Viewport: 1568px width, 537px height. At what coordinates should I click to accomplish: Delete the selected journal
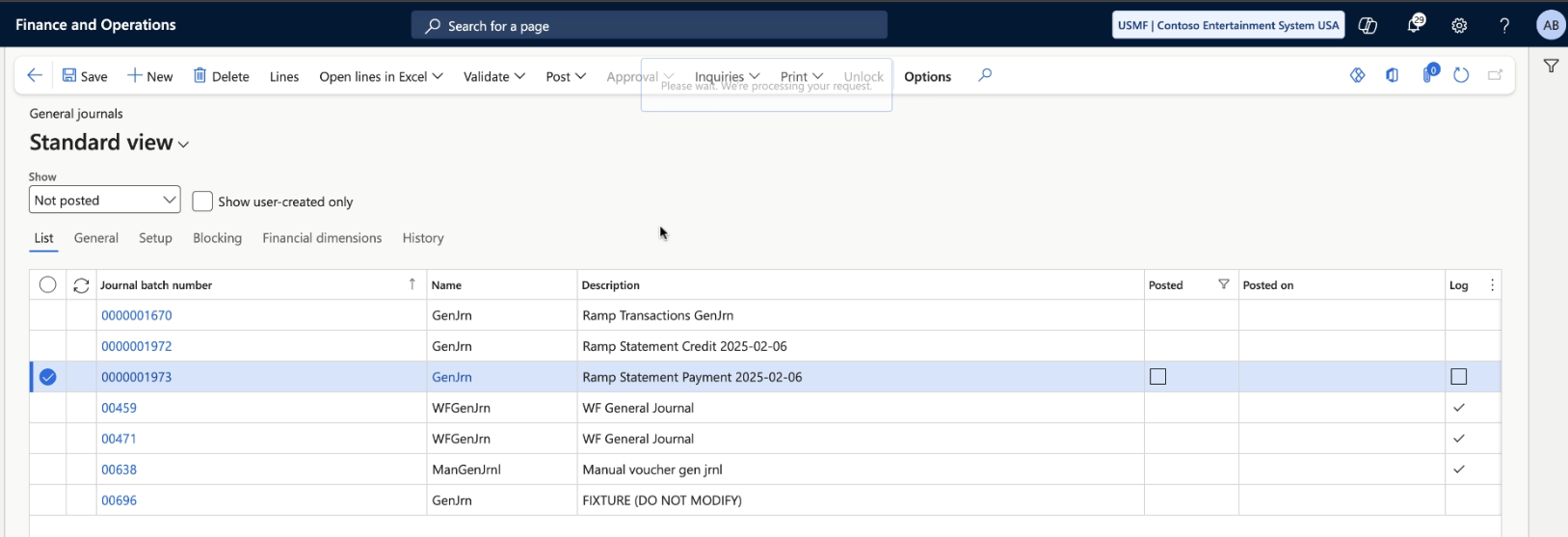tap(222, 76)
